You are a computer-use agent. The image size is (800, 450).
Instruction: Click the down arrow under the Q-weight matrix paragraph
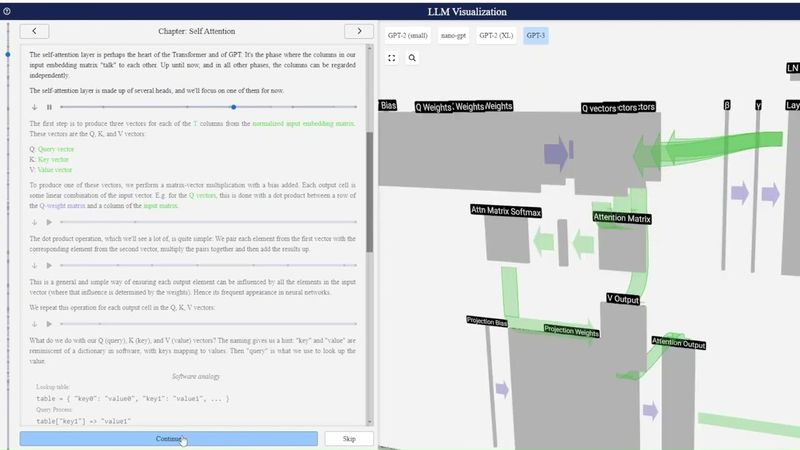coord(34,222)
